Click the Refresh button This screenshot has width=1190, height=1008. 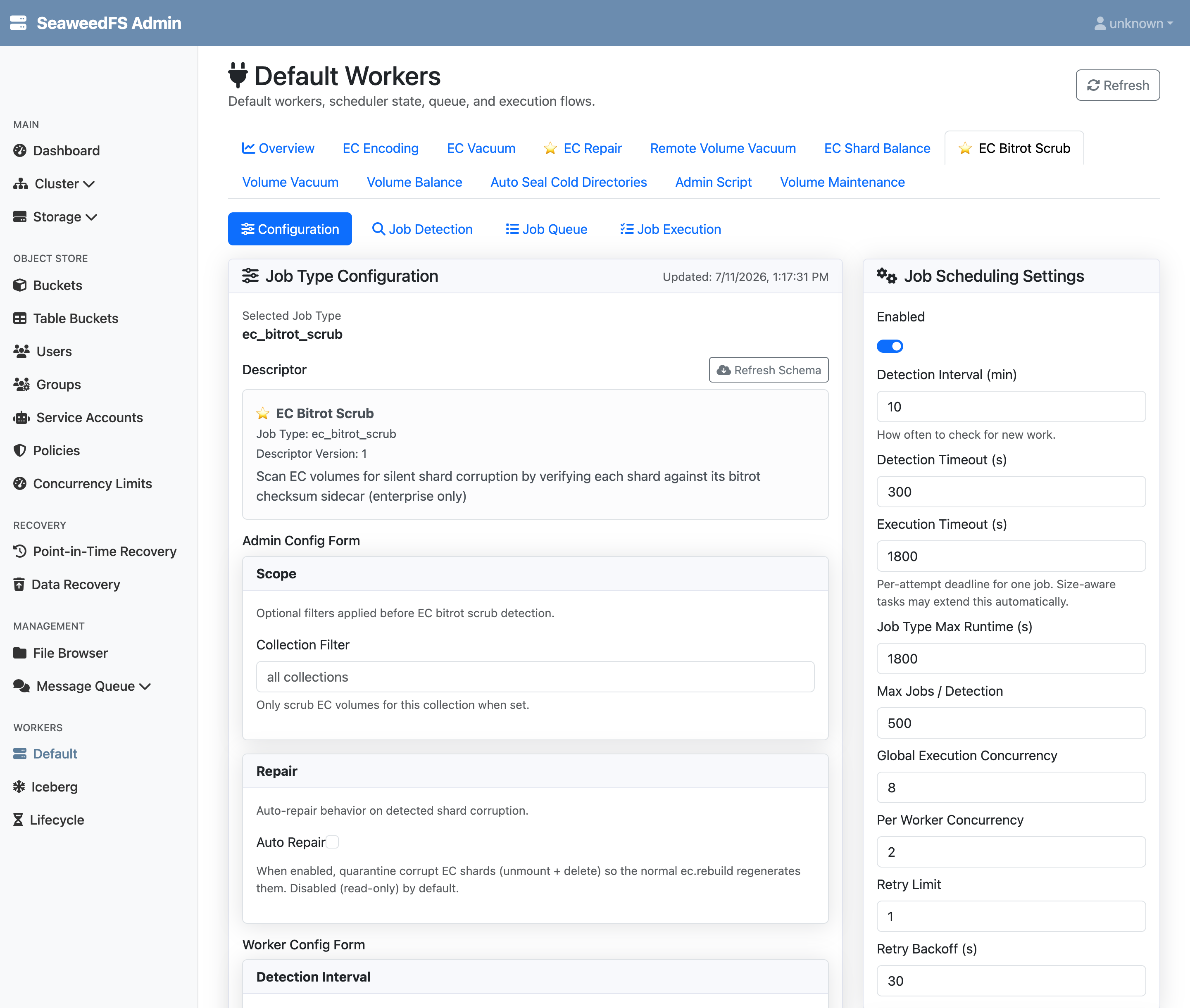point(1117,85)
